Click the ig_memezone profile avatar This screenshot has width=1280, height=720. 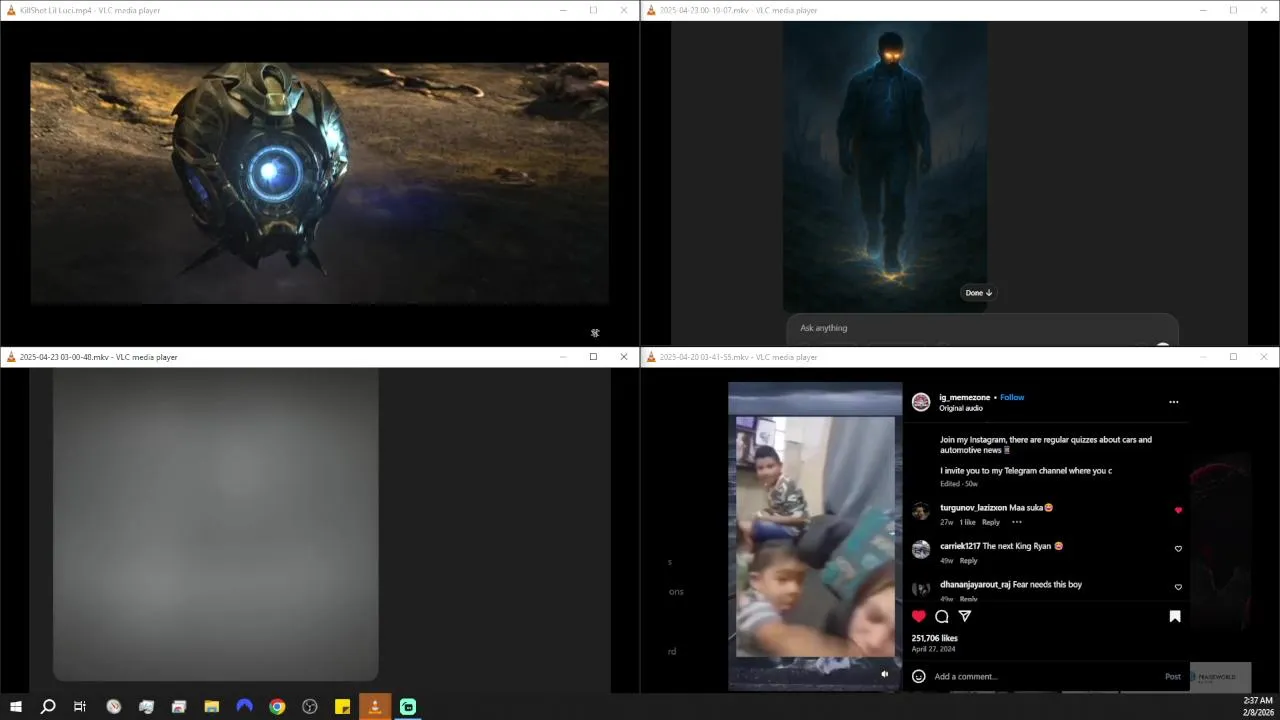point(921,402)
